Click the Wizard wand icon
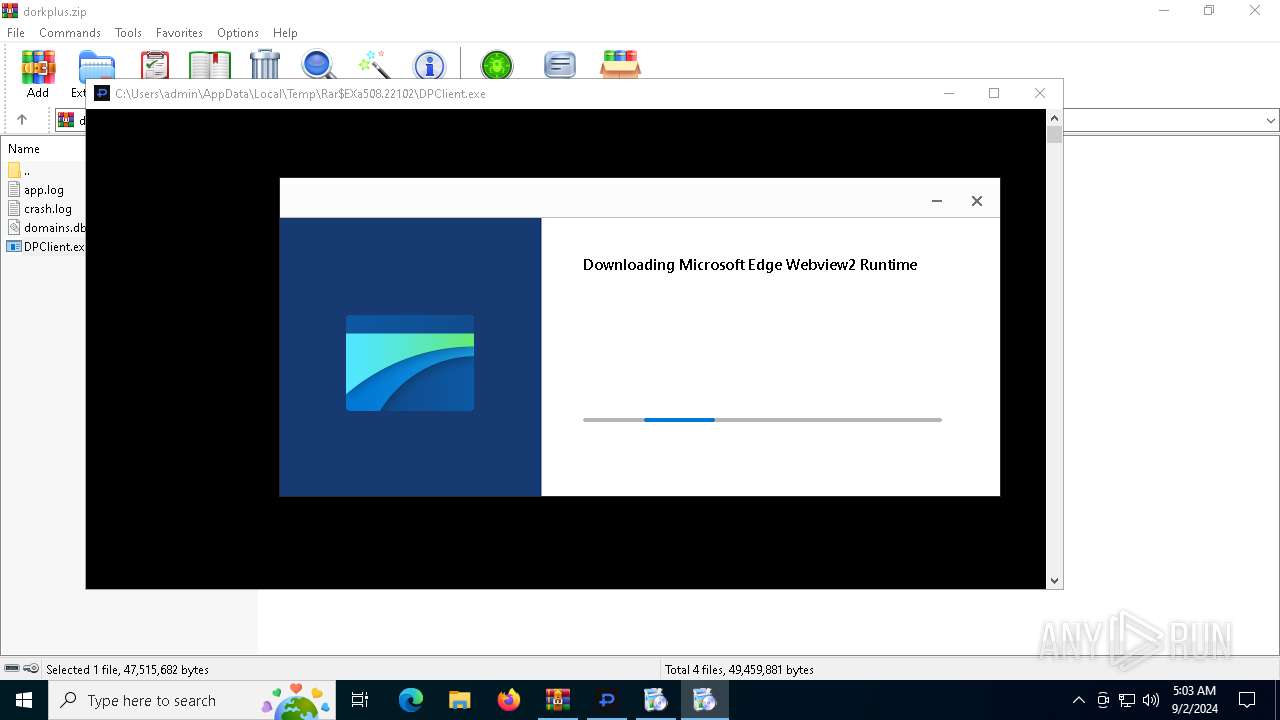Image resolution: width=1280 pixels, height=720 pixels. (374, 65)
